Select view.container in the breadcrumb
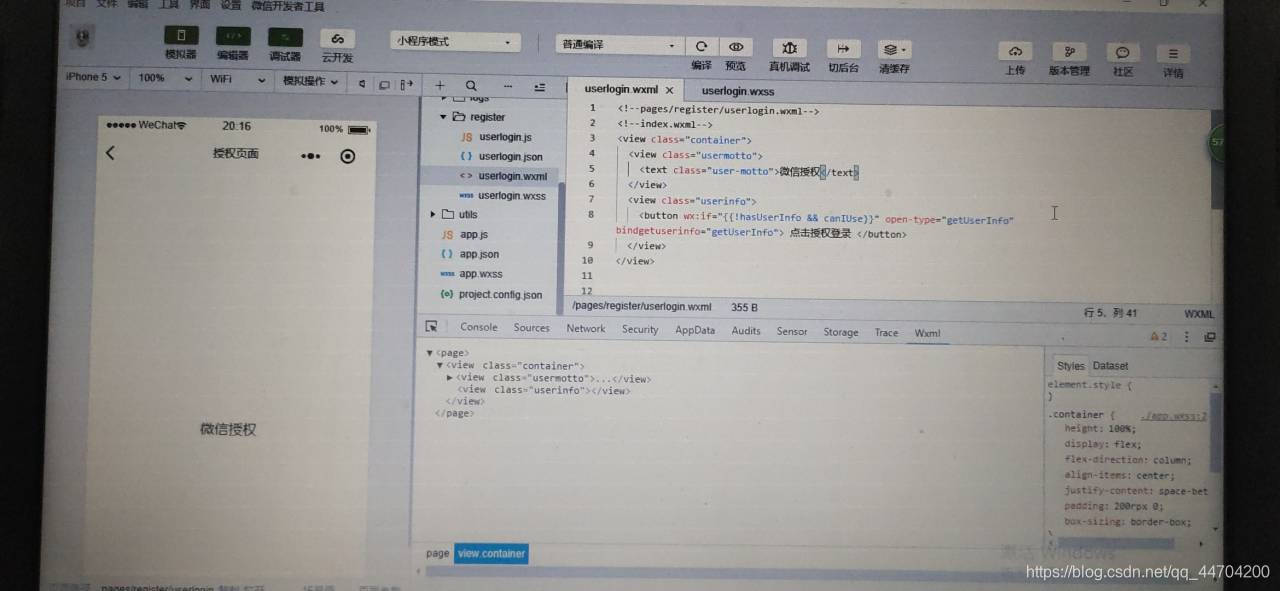This screenshot has height=591, width=1280. [491, 553]
